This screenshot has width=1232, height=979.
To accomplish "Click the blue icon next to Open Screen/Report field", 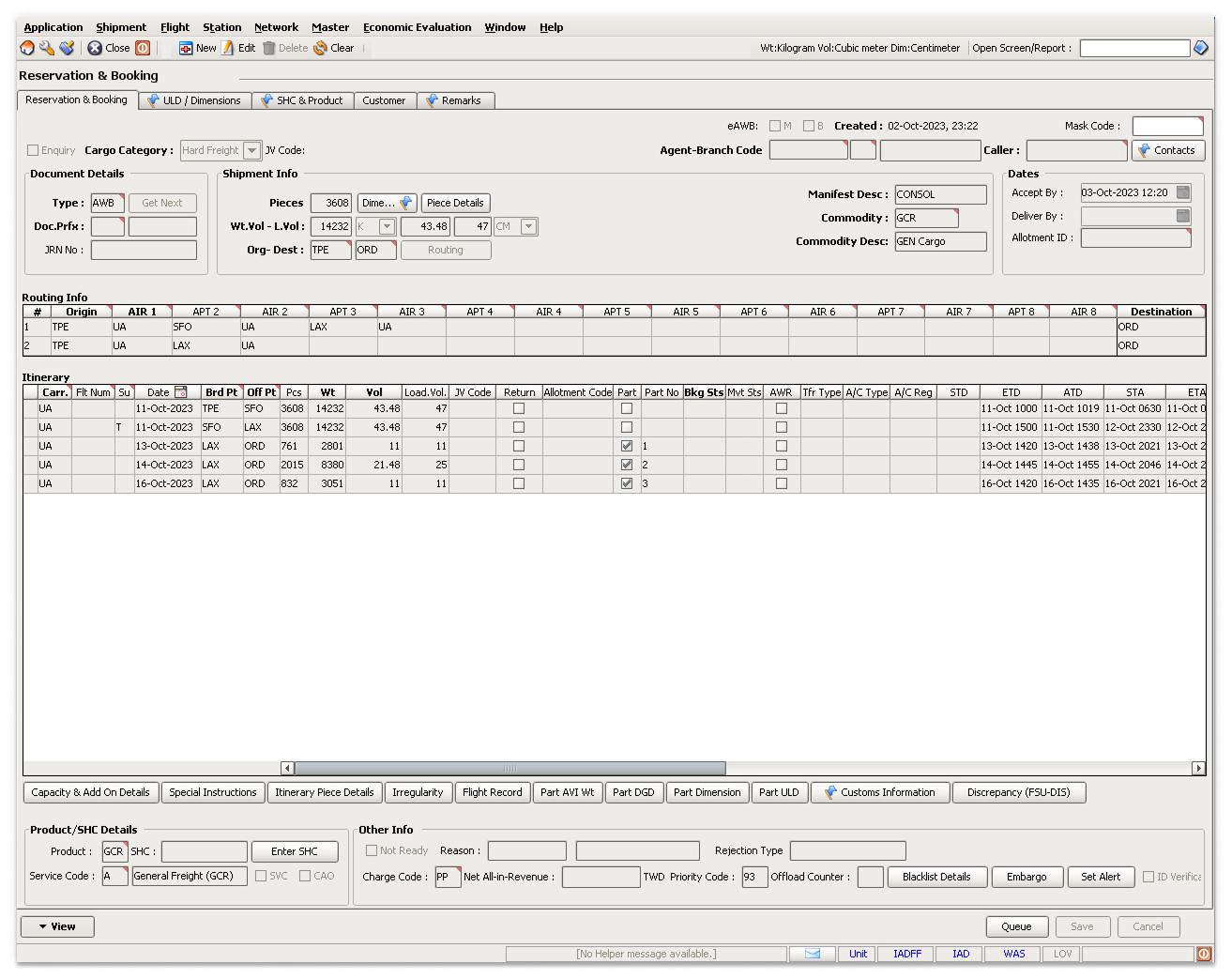I will click(x=1201, y=48).
